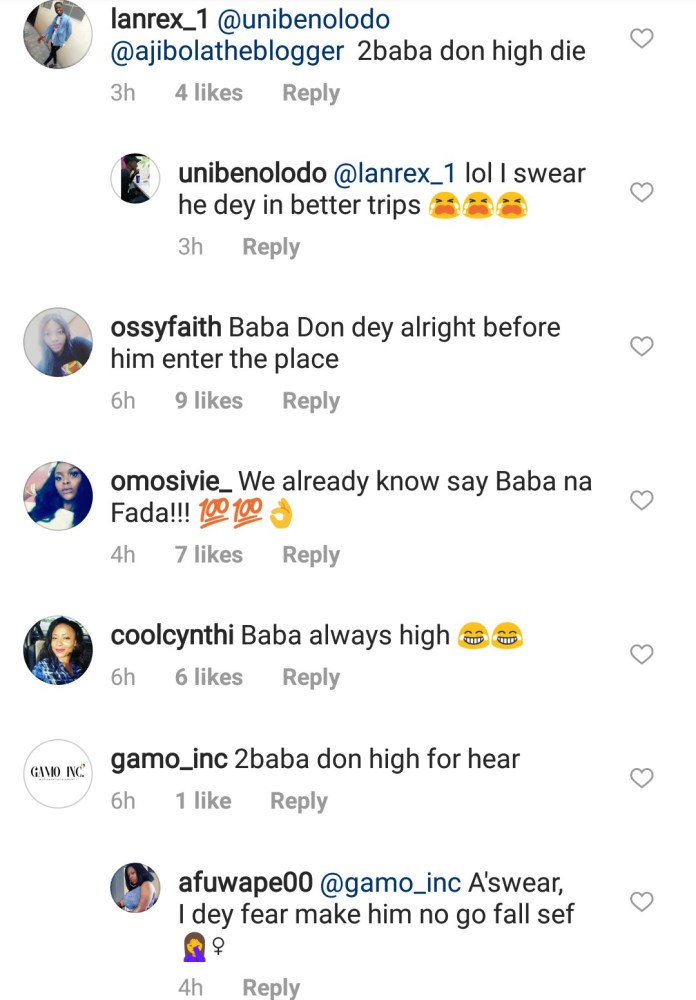Like afuwape00's reply heart icon
The width and height of the screenshot is (696, 1000).
[642, 901]
